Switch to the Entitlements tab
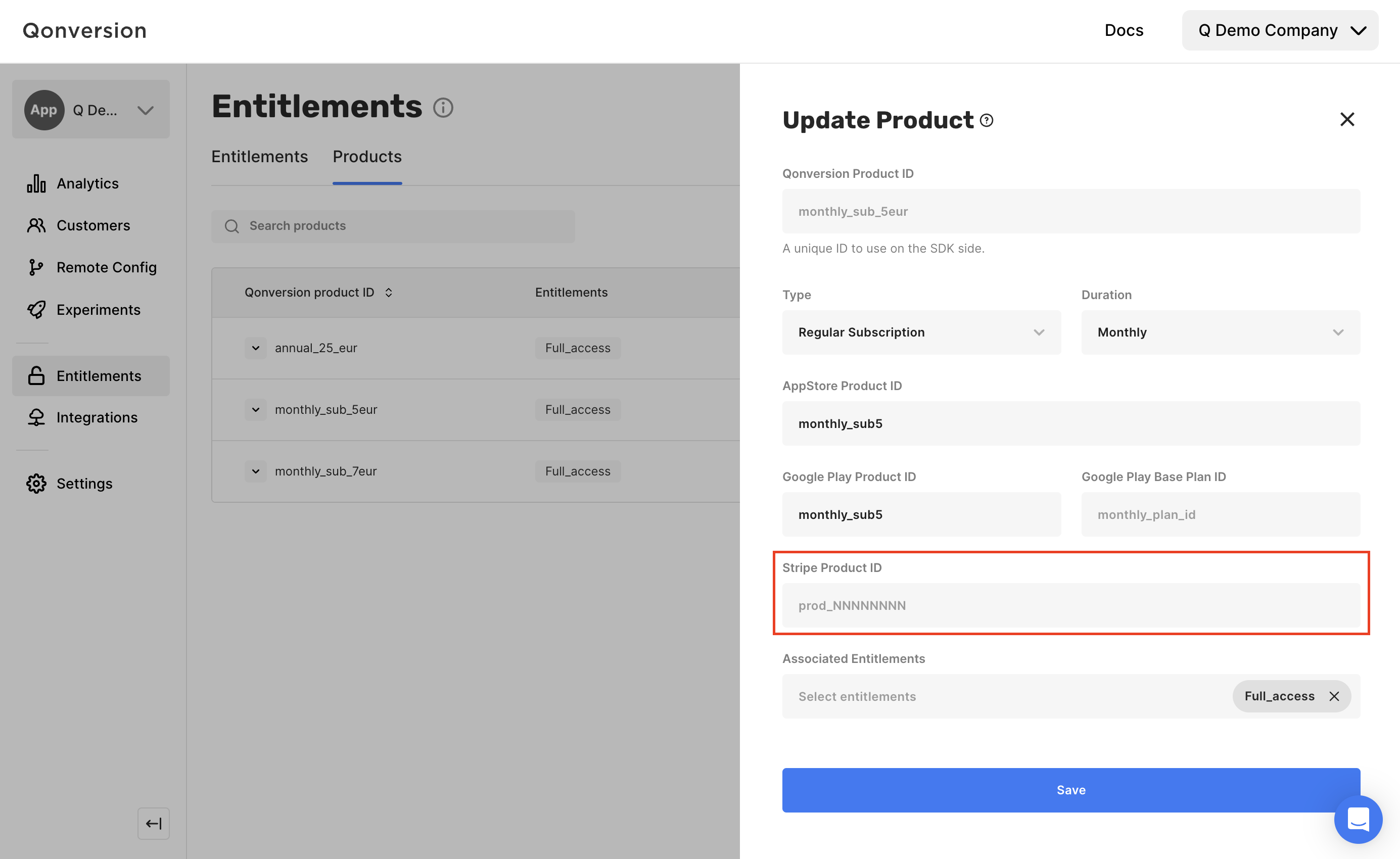Viewport: 1400px width, 859px height. pos(259,156)
